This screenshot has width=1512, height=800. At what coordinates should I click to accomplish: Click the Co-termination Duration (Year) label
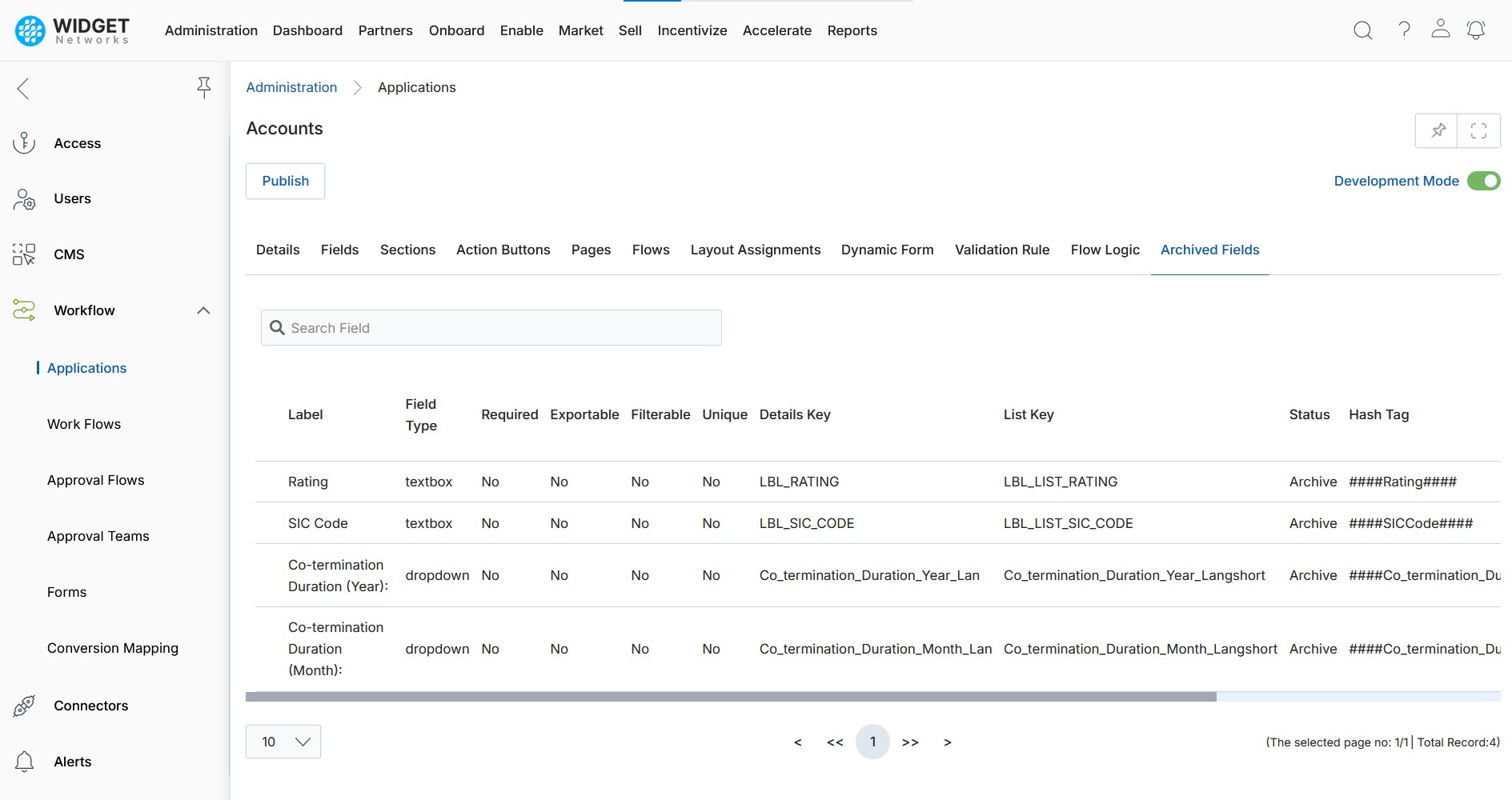[338, 575]
